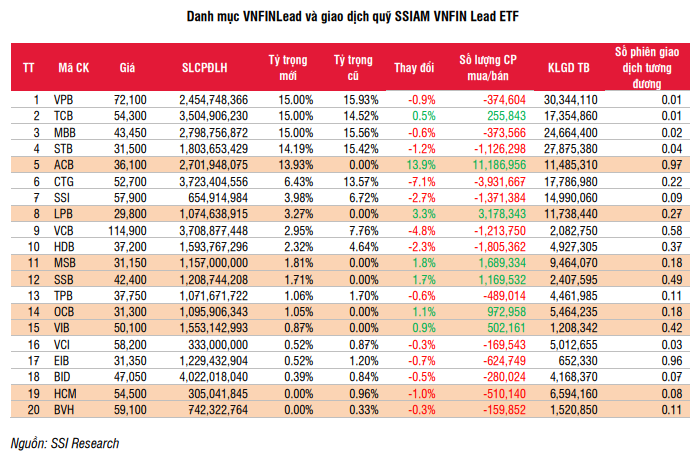
Task: Select the VIB ticker cell
Action: coord(62,328)
